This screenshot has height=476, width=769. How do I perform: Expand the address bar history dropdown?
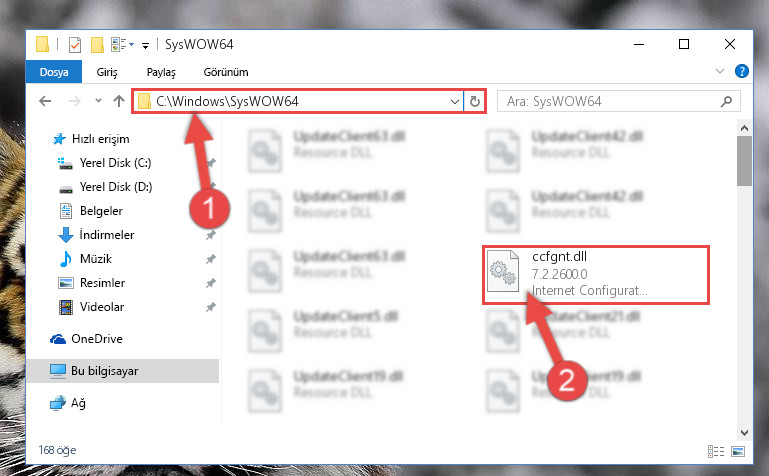[455, 101]
